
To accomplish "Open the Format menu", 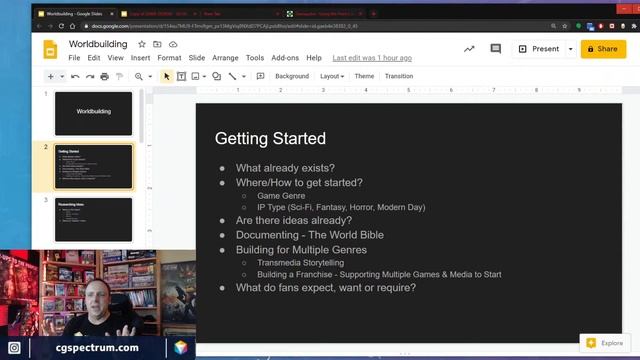I will pyautogui.click(x=169, y=58).
